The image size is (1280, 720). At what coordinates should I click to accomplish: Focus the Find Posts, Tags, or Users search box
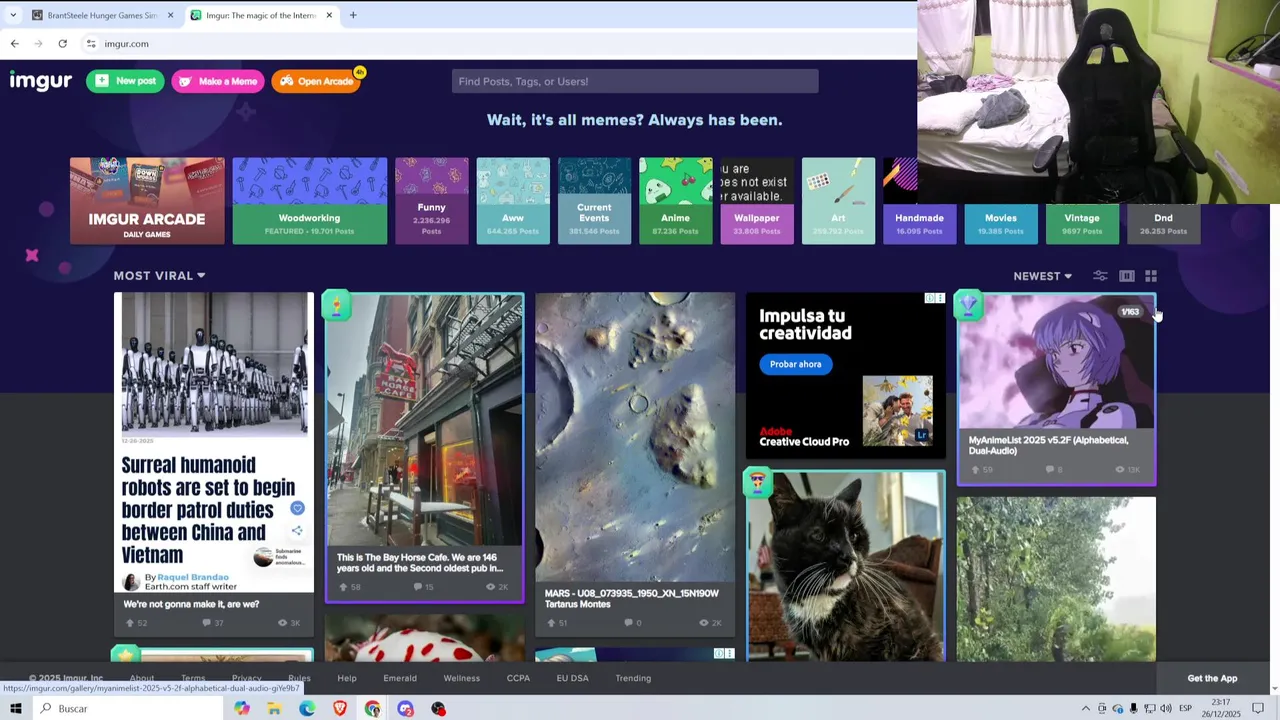[x=635, y=81]
